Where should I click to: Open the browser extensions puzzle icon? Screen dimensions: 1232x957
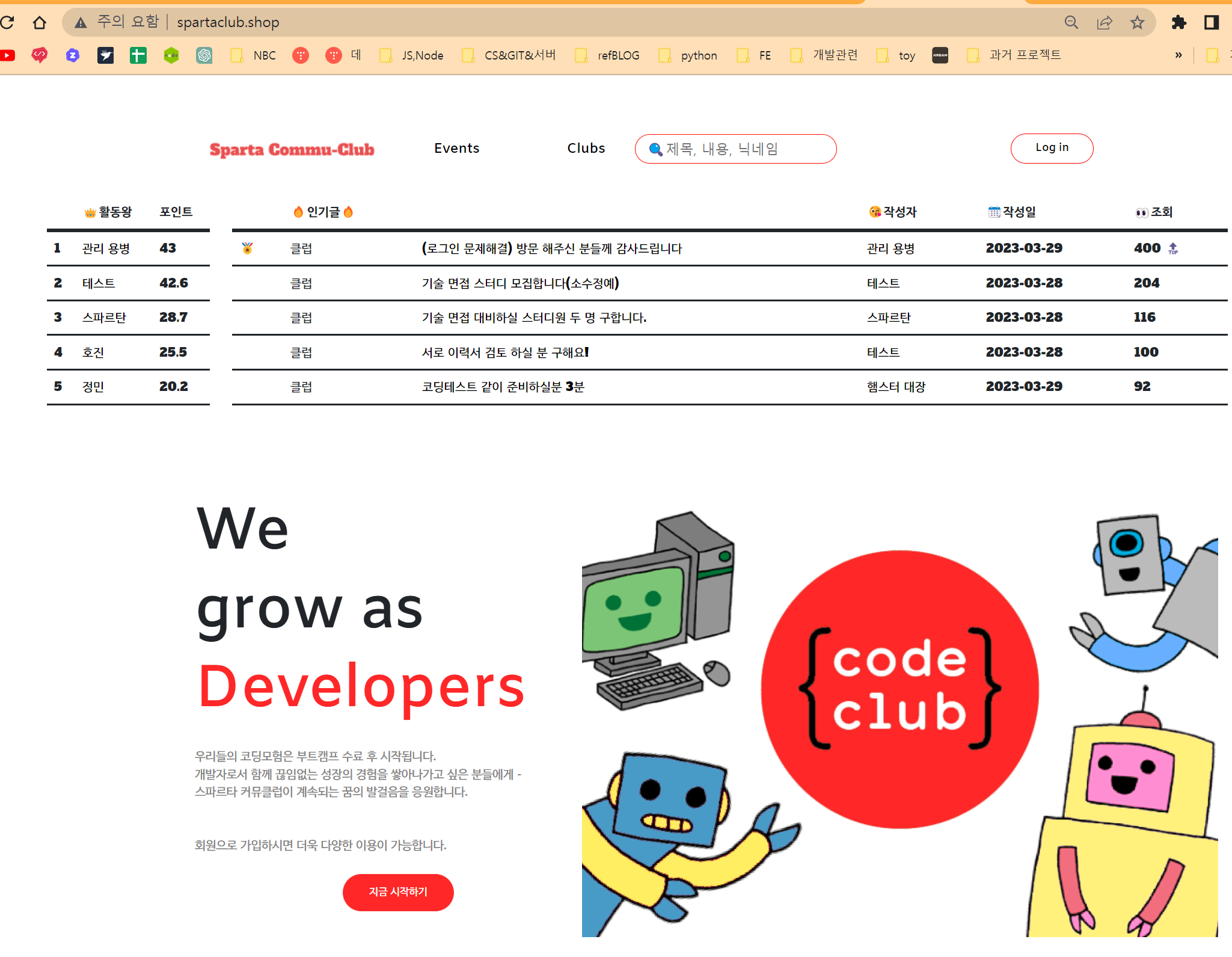[x=1178, y=23]
